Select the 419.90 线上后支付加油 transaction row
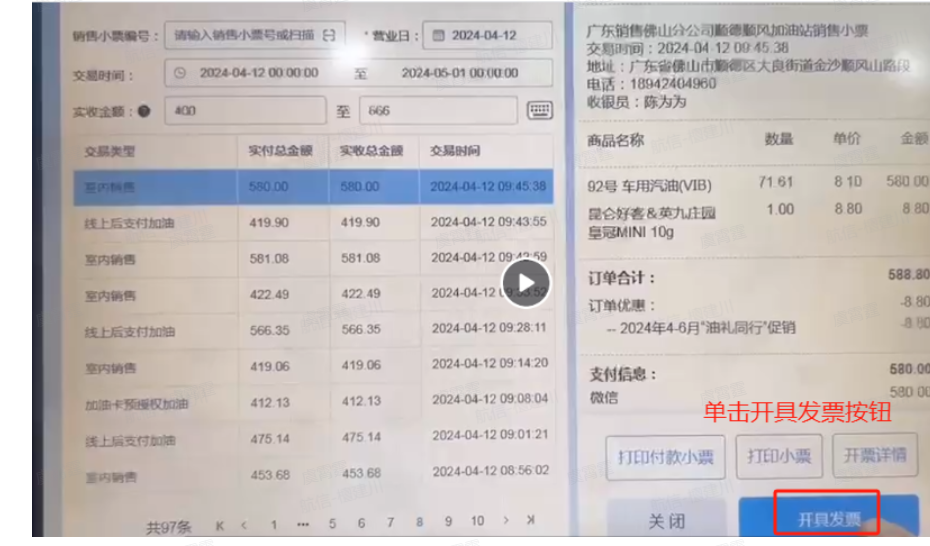The image size is (930, 546). tap(312, 222)
